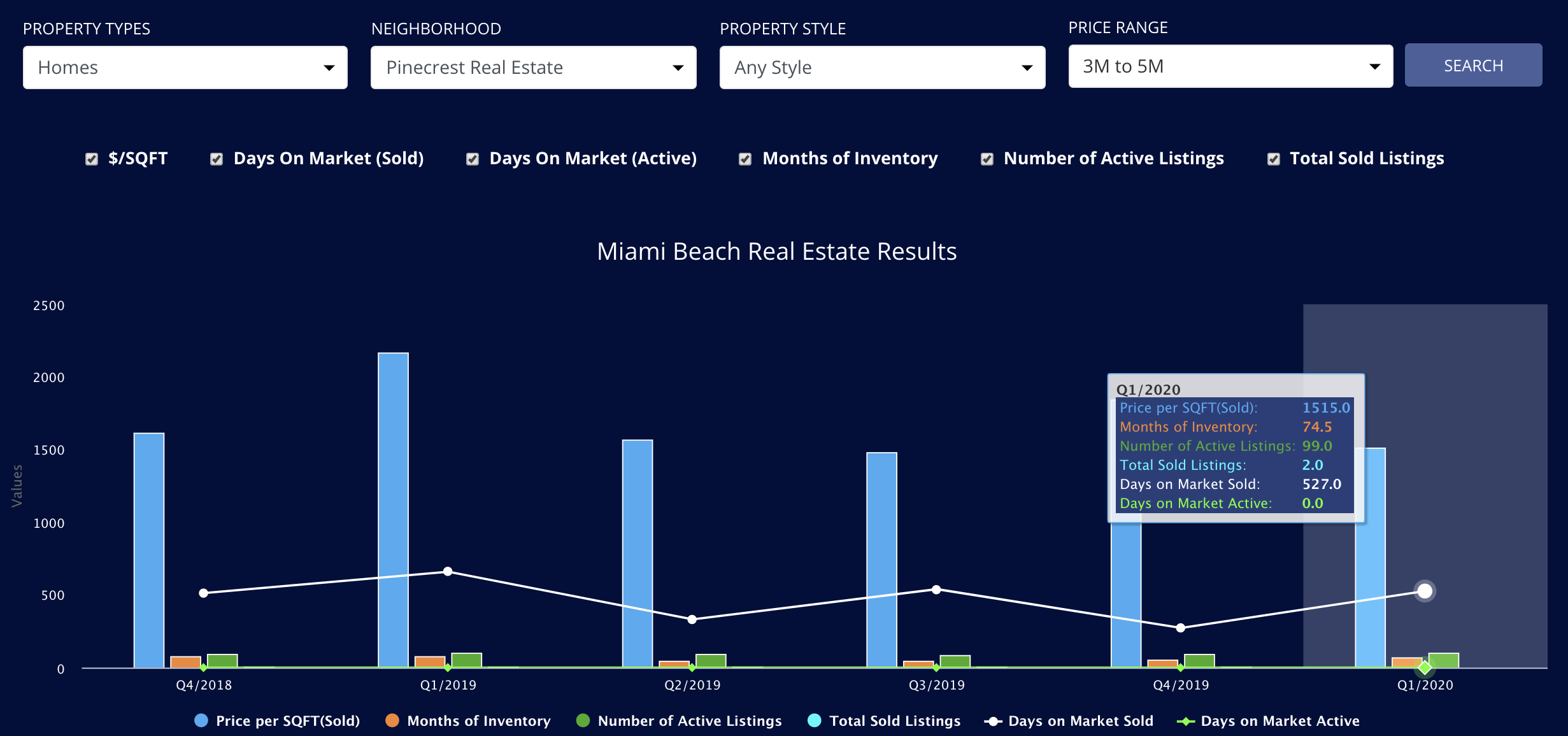
Task: Toggle the Total Sold Listings checkbox
Action: [x=1272, y=159]
